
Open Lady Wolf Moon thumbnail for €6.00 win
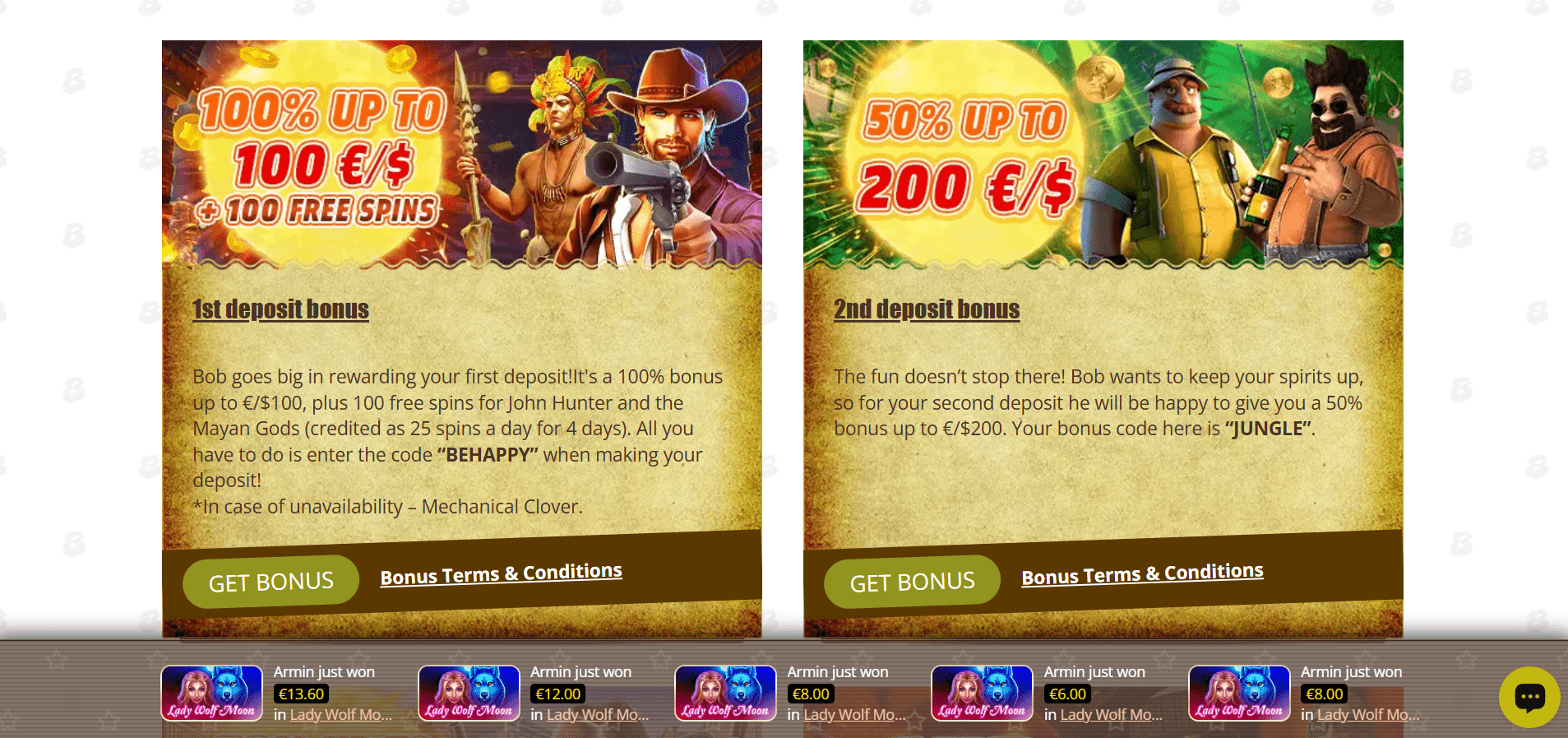tap(982, 694)
